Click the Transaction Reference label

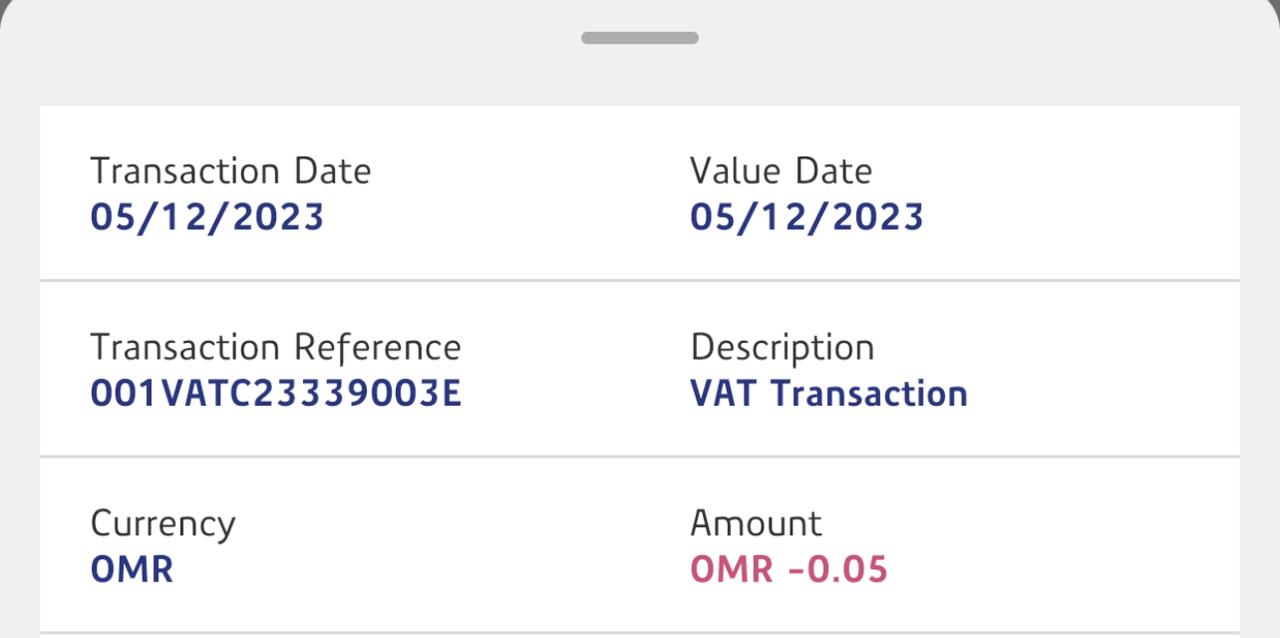point(275,347)
